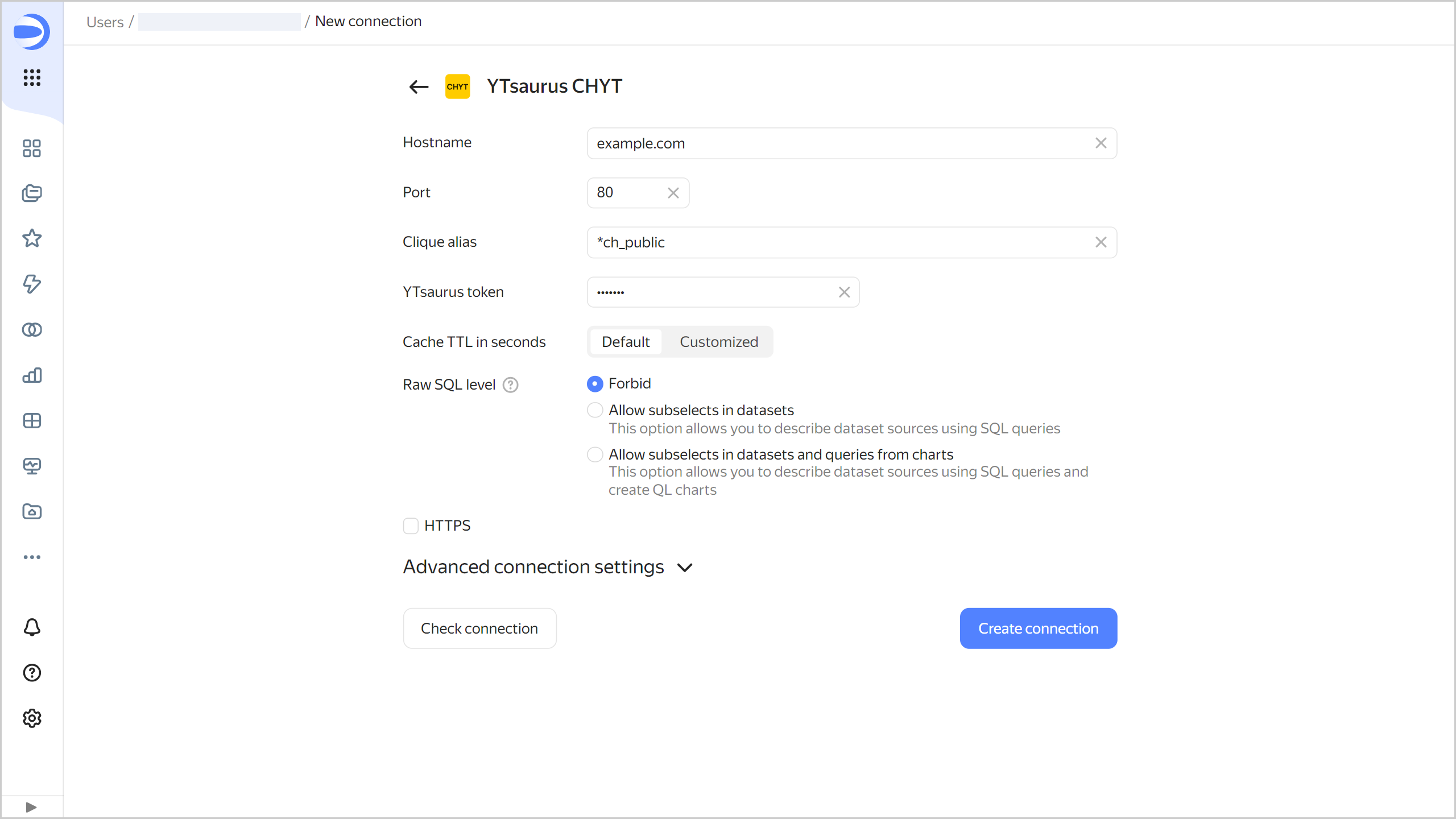Open Favorites star in sidebar

(x=32, y=238)
